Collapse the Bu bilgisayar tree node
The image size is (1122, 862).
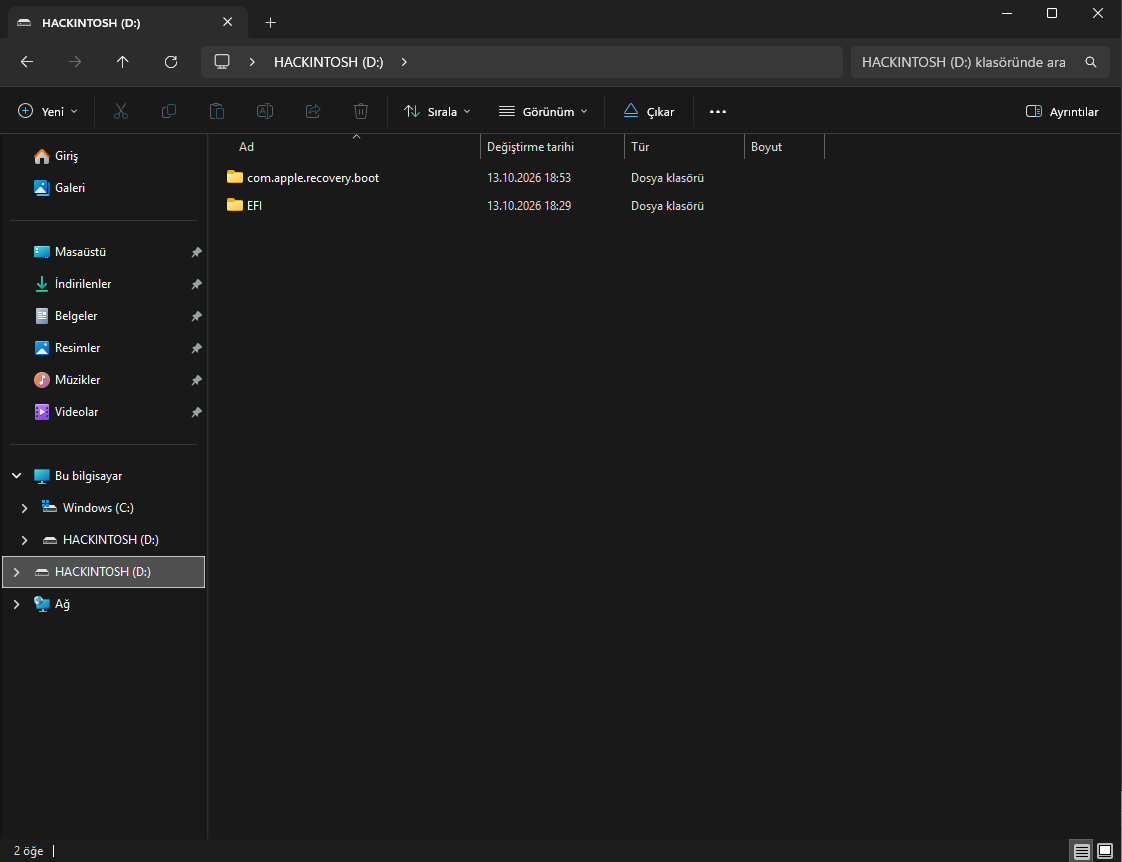[x=16, y=476]
